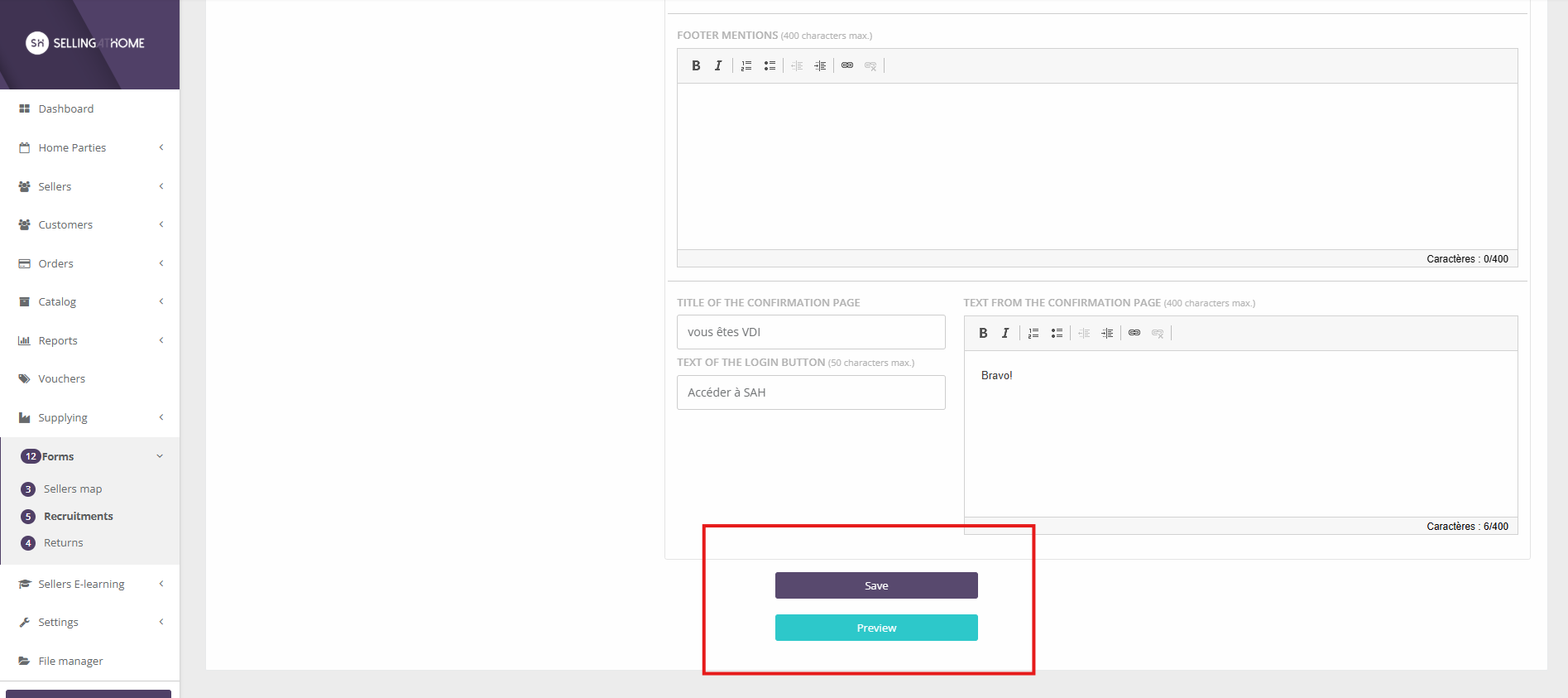Insert bulleted list in footer mentions editor
This screenshot has width=1568, height=698.
(x=770, y=65)
